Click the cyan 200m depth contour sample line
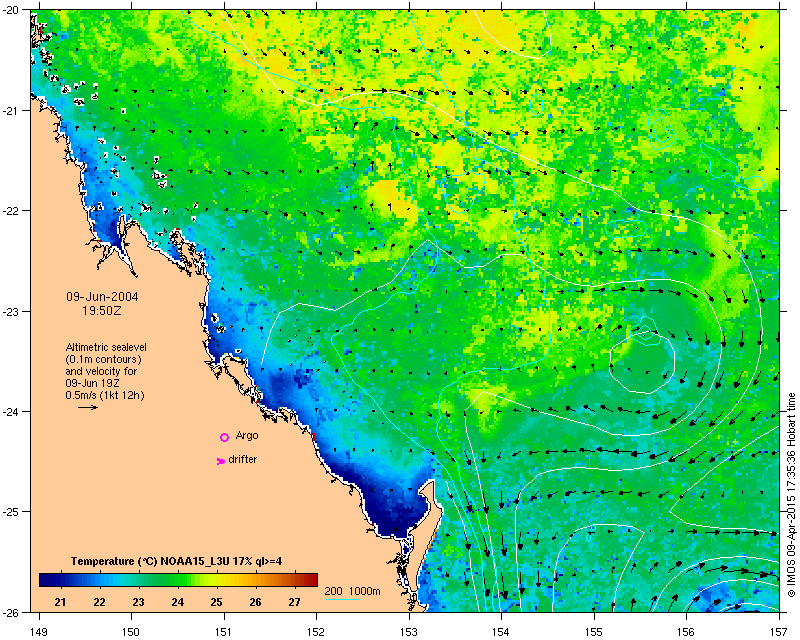The width and height of the screenshot is (800, 640). coord(342,599)
